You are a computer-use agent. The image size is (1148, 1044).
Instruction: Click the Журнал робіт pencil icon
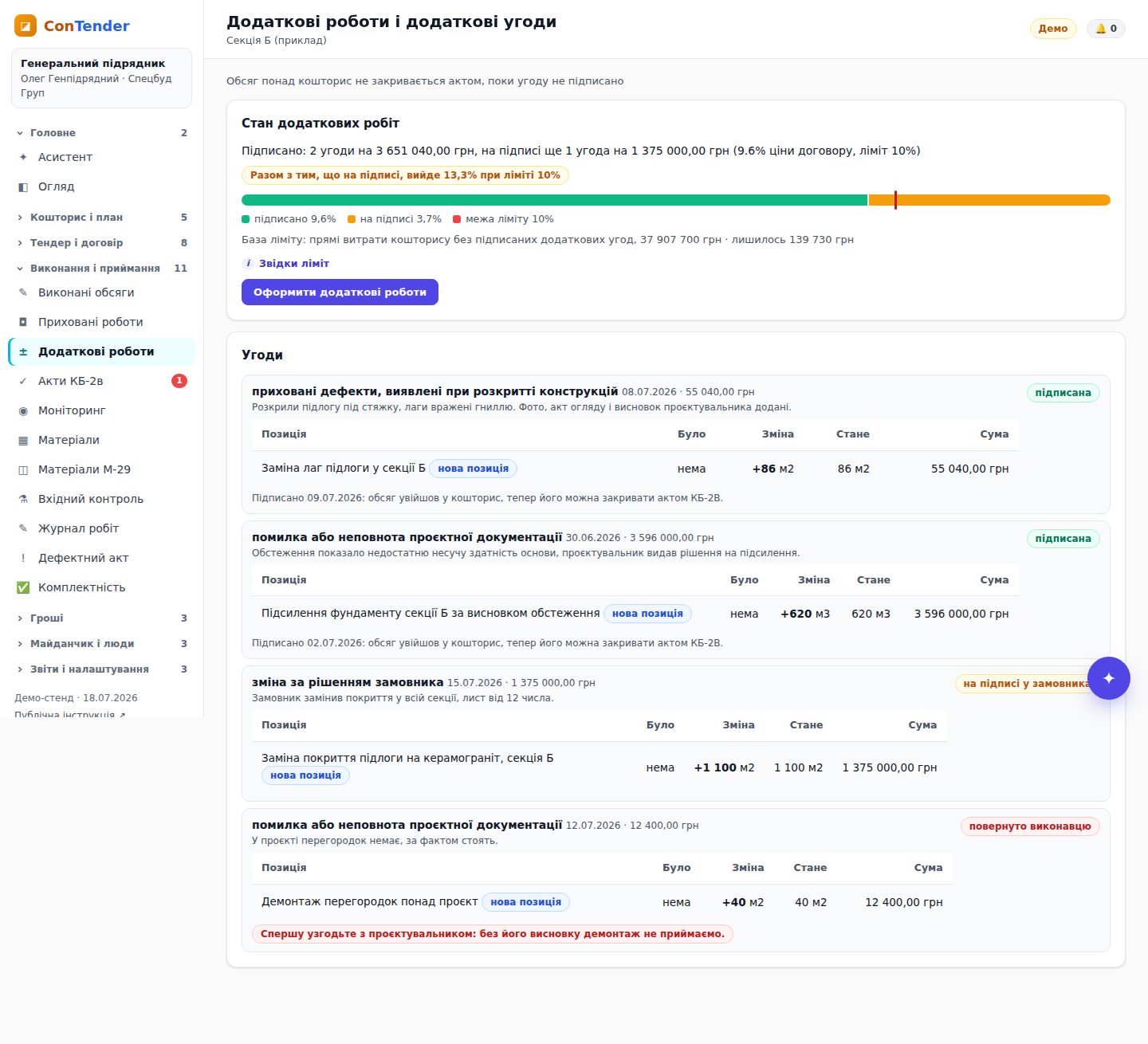tap(23, 528)
